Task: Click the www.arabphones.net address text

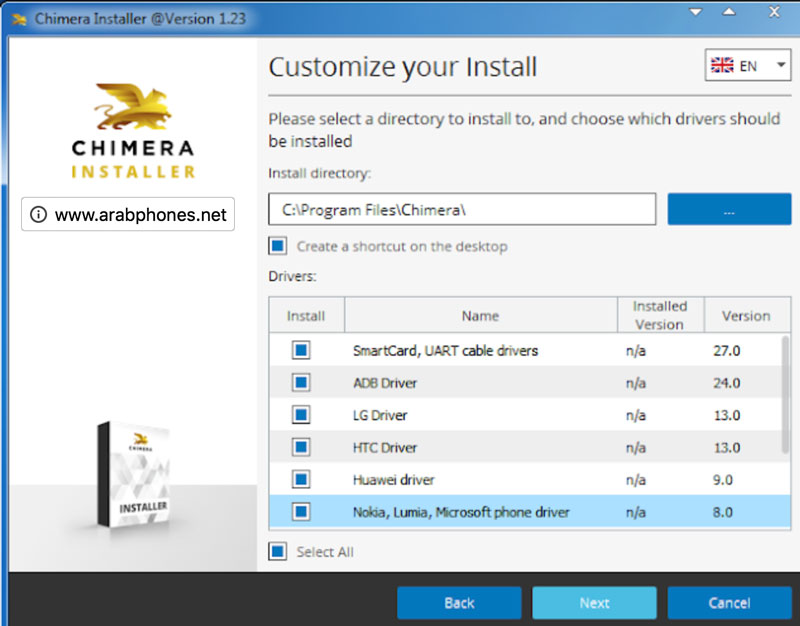Action: 140,215
